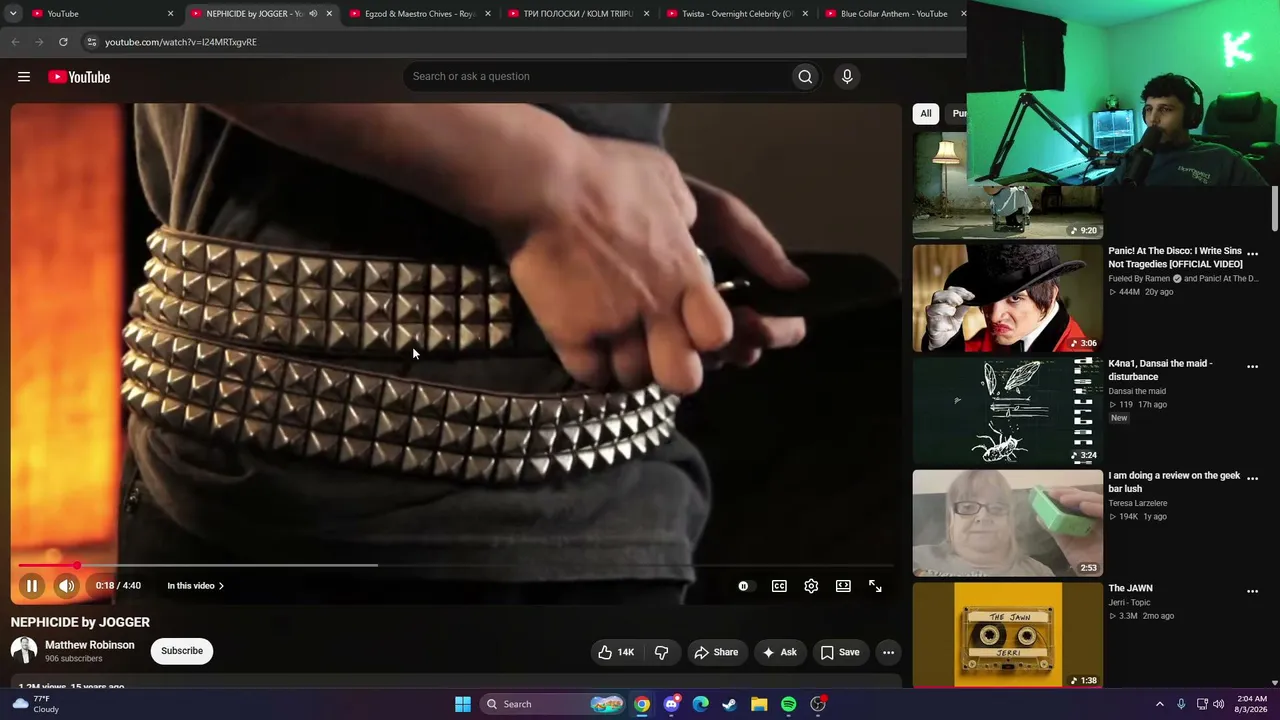
Task: Enter full screen mode
Action: tap(875, 586)
